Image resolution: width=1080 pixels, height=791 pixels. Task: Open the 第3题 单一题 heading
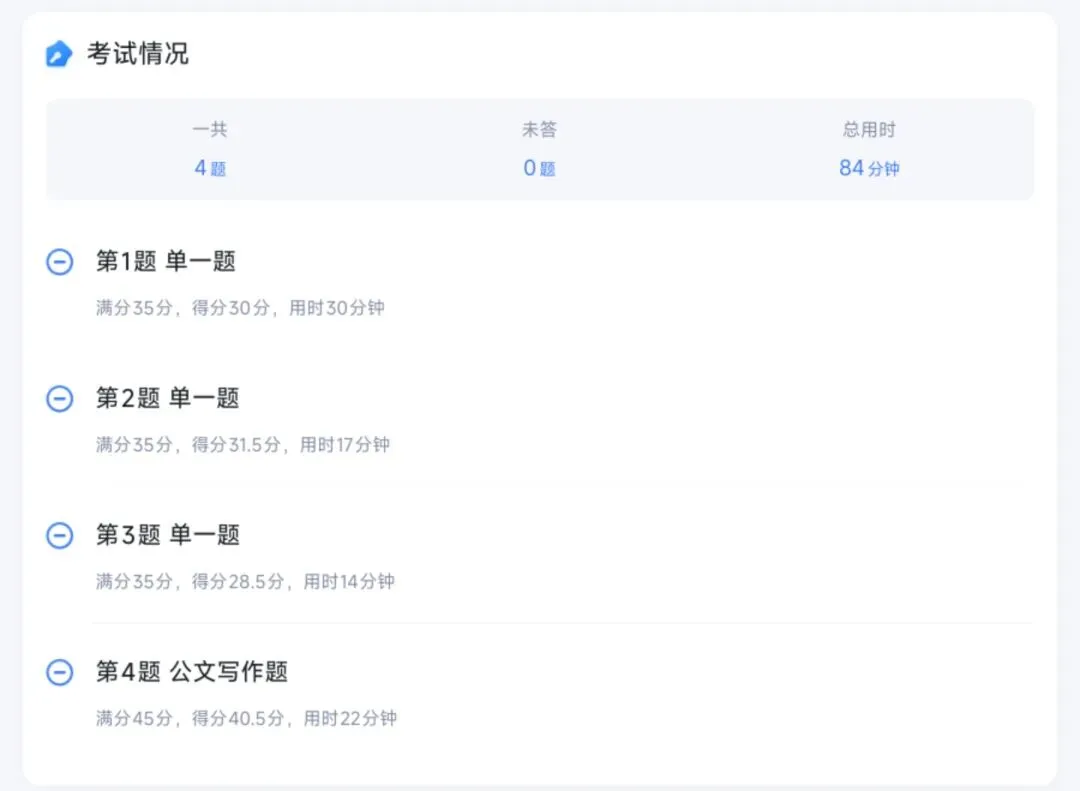coord(167,535)
